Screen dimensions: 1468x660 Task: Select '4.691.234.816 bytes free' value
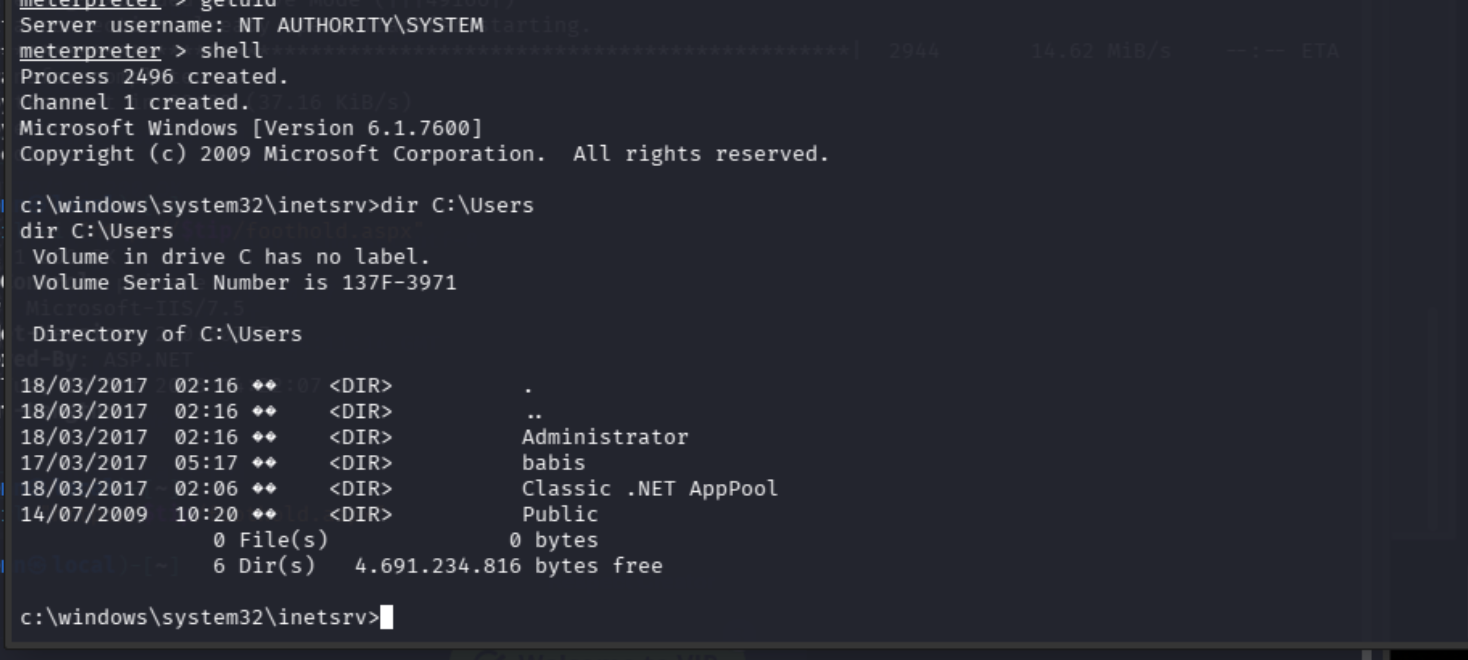(x=509, y=566)
